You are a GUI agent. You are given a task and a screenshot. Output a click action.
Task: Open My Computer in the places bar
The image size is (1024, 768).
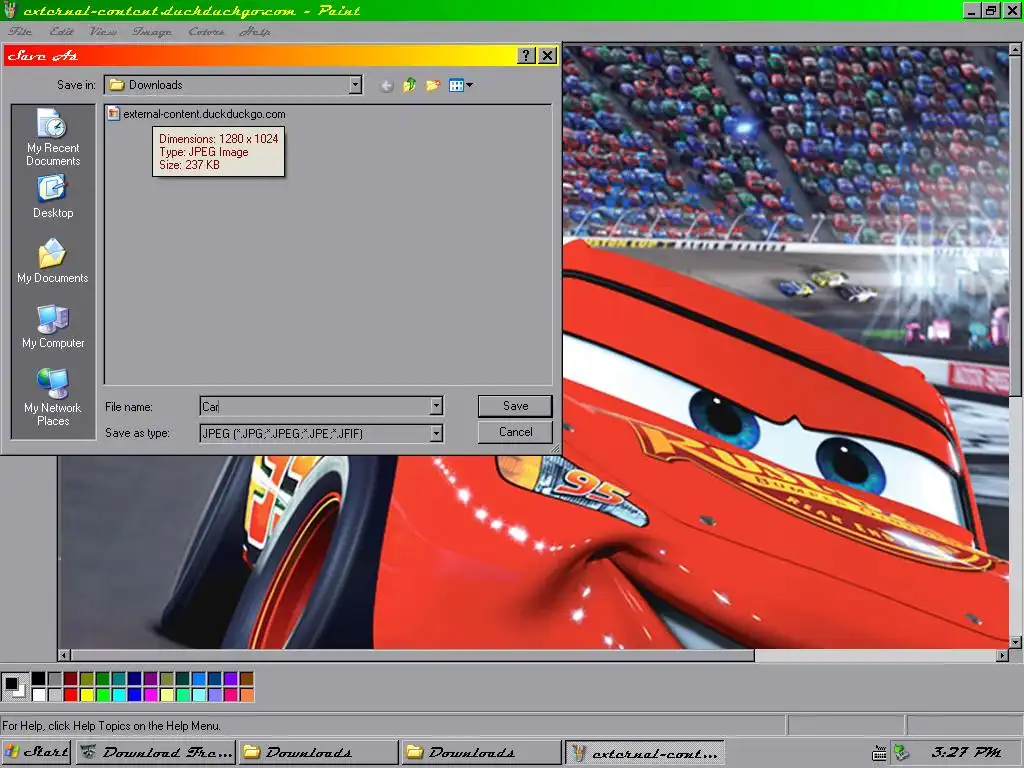(x=53, y=327)
